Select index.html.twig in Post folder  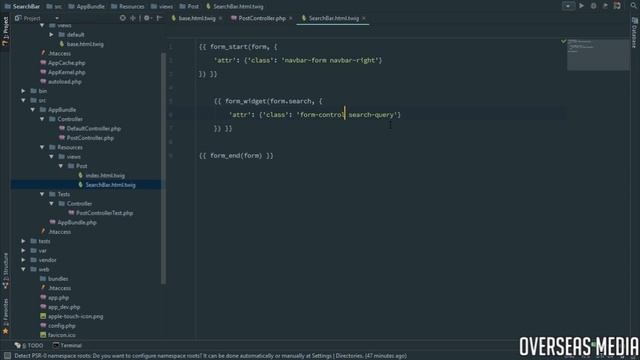[101, 176]
